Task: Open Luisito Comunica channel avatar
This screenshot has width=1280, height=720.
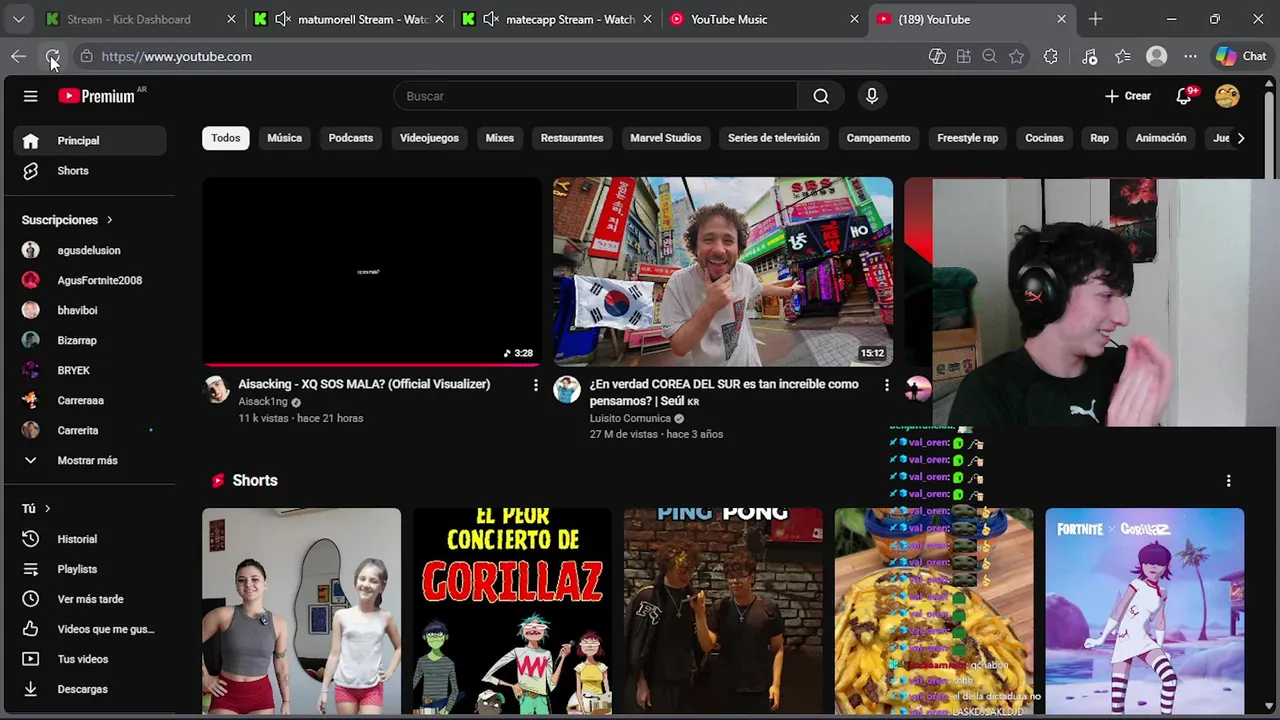Action: click(567, 390)
